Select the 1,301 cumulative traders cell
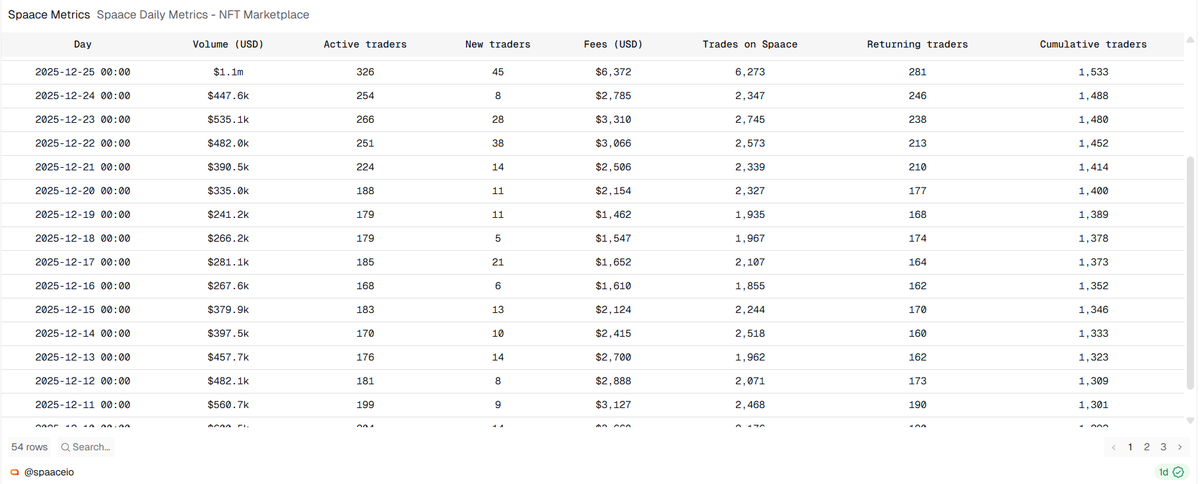 1093,405
